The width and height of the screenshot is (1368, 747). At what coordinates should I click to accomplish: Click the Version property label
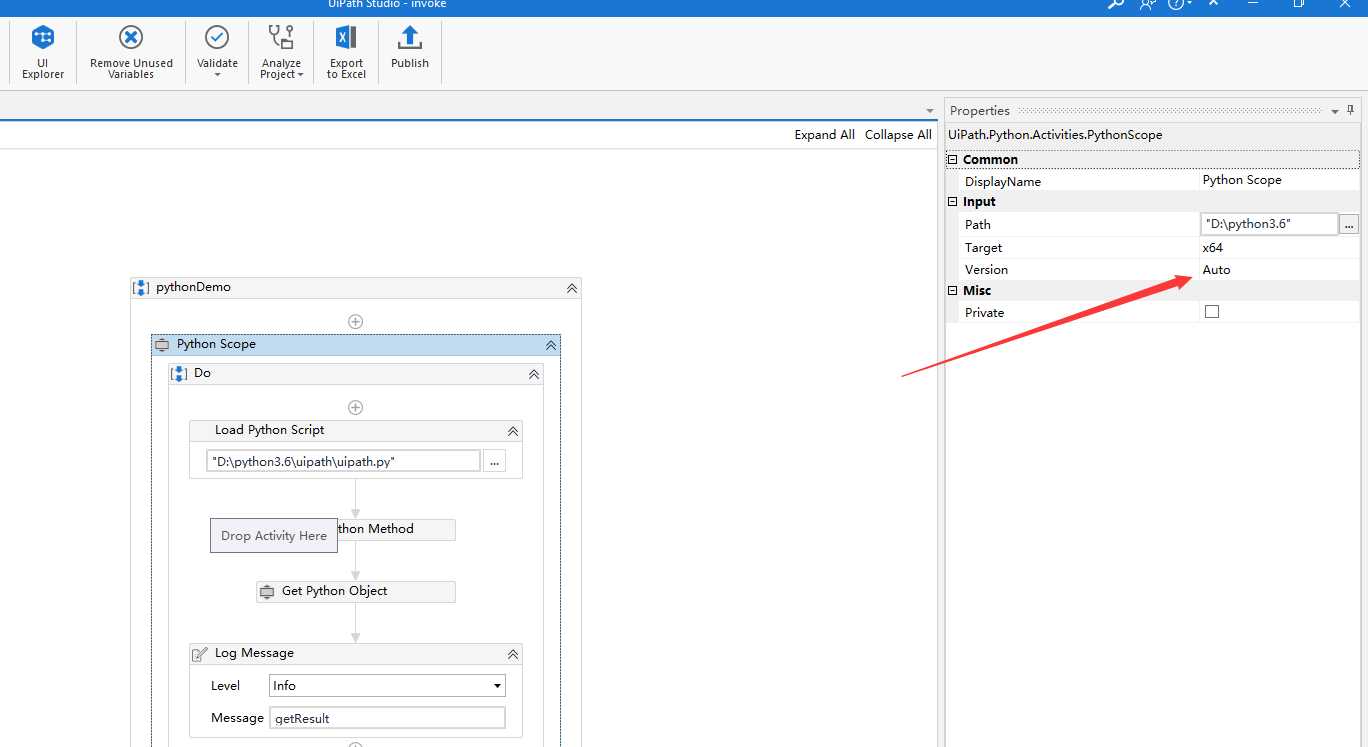tap(986, 270)
